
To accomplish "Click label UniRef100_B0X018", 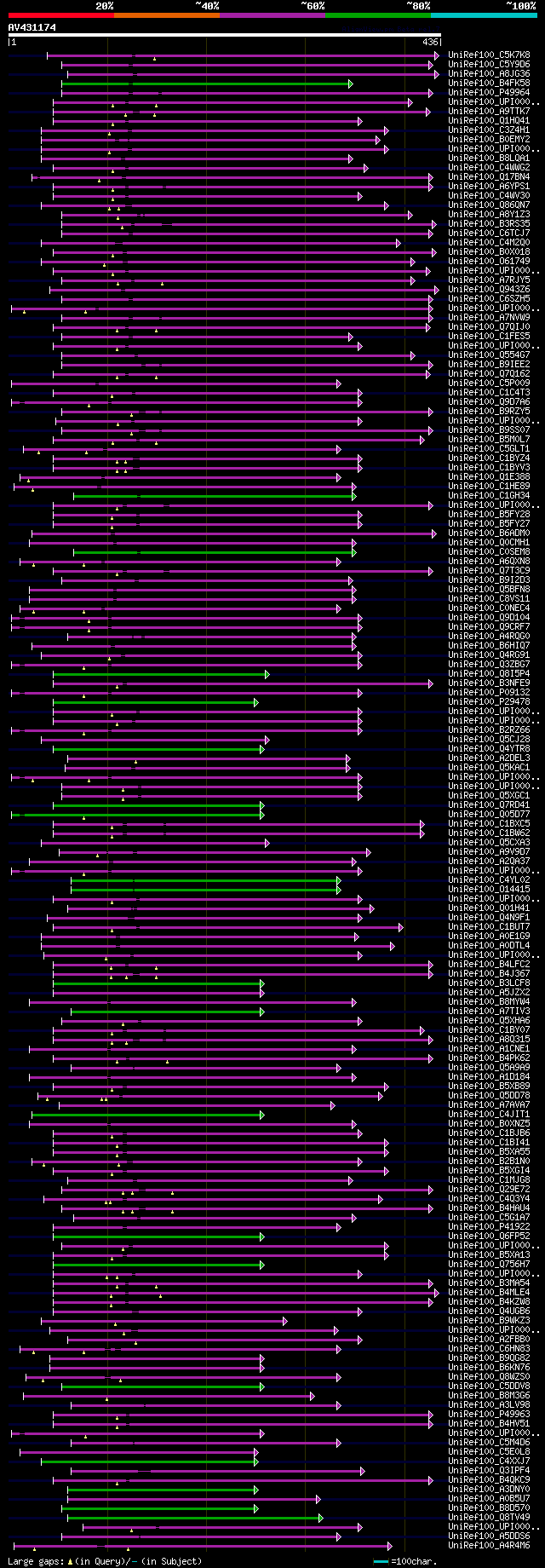I will [489, 251].
